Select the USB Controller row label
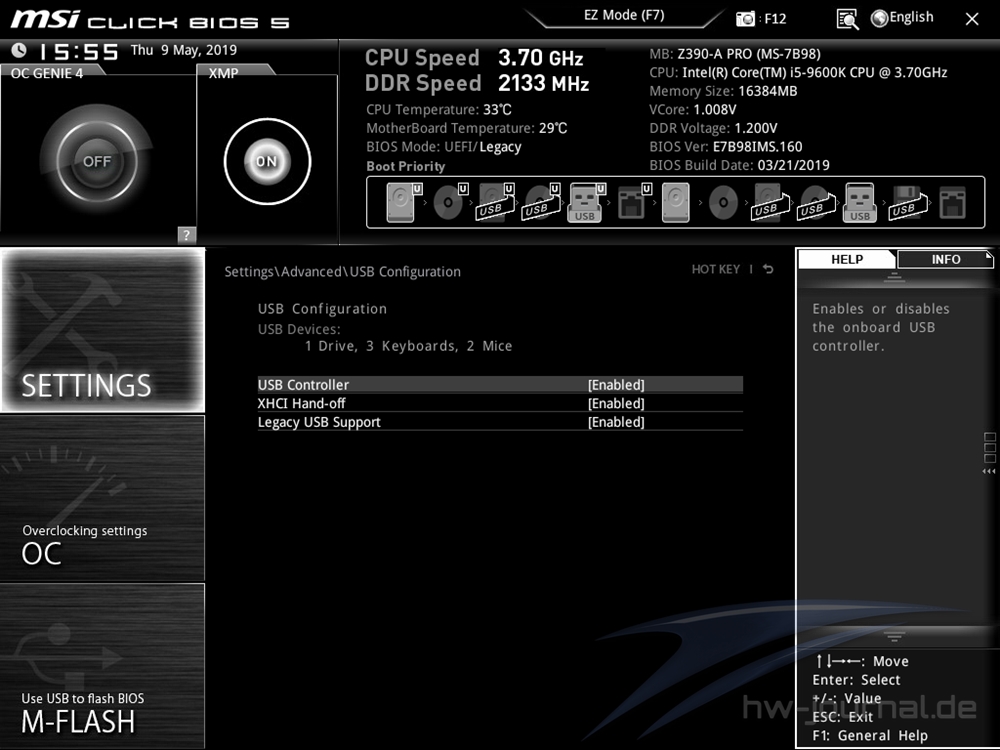Image resolution: width=1000 pixels, height=750 pixels. point(304,385)
